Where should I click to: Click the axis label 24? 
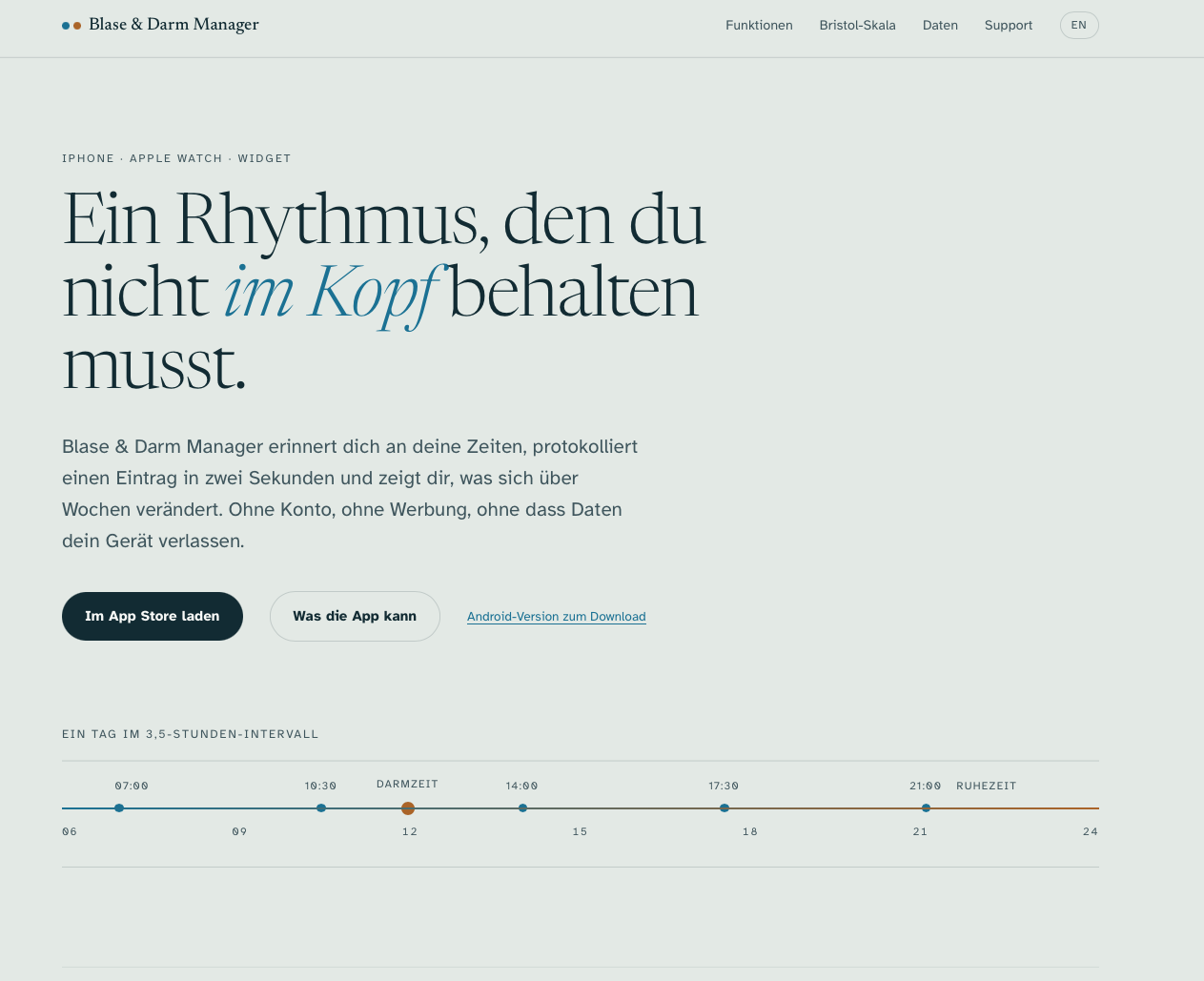pyautogui.click(x=1091, y=832)
